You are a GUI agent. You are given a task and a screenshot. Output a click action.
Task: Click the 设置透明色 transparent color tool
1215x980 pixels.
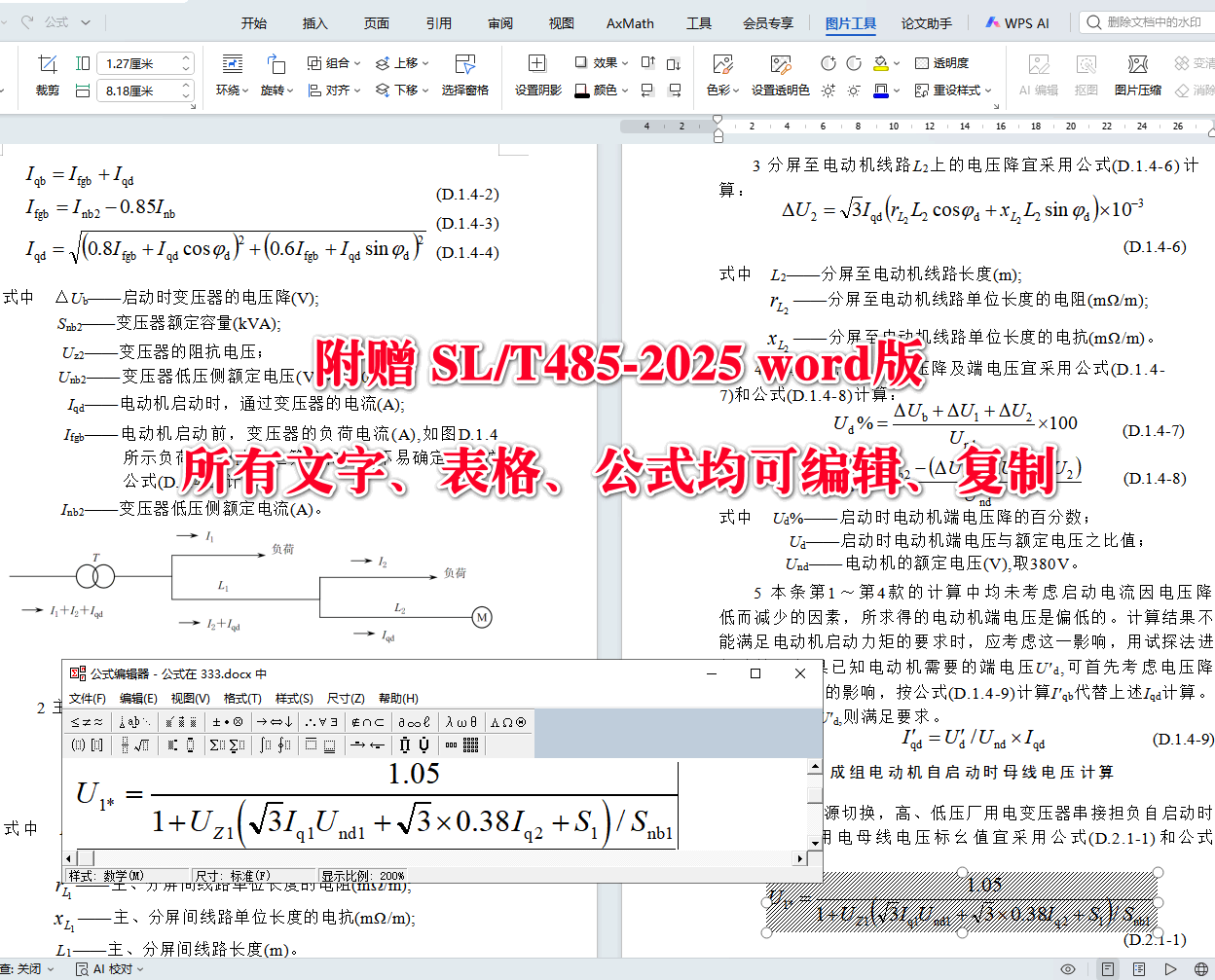coord(780,75)
